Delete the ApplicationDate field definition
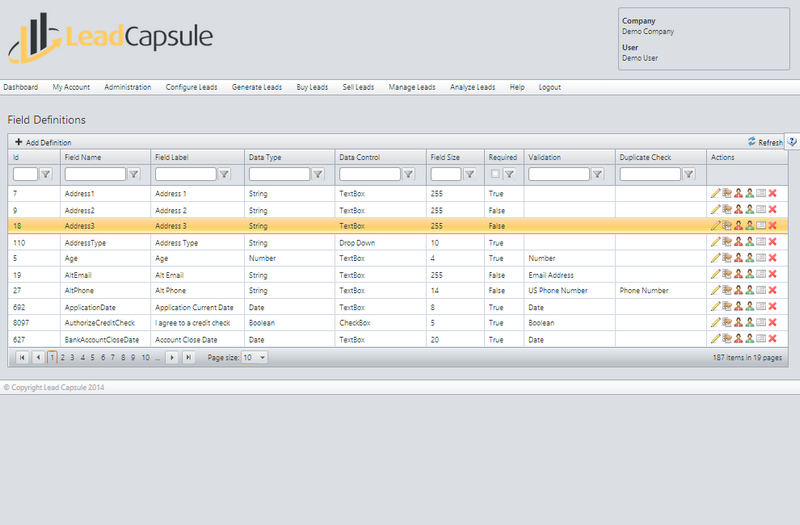 click(772, 307)
